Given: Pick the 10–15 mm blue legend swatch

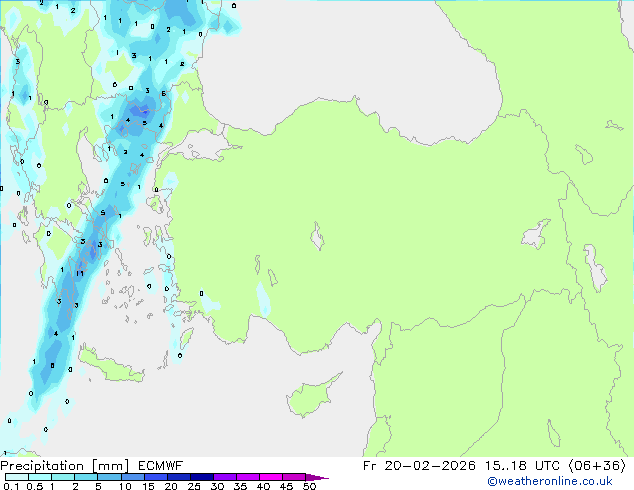Looking at the screenshot, I should [133, 477].
